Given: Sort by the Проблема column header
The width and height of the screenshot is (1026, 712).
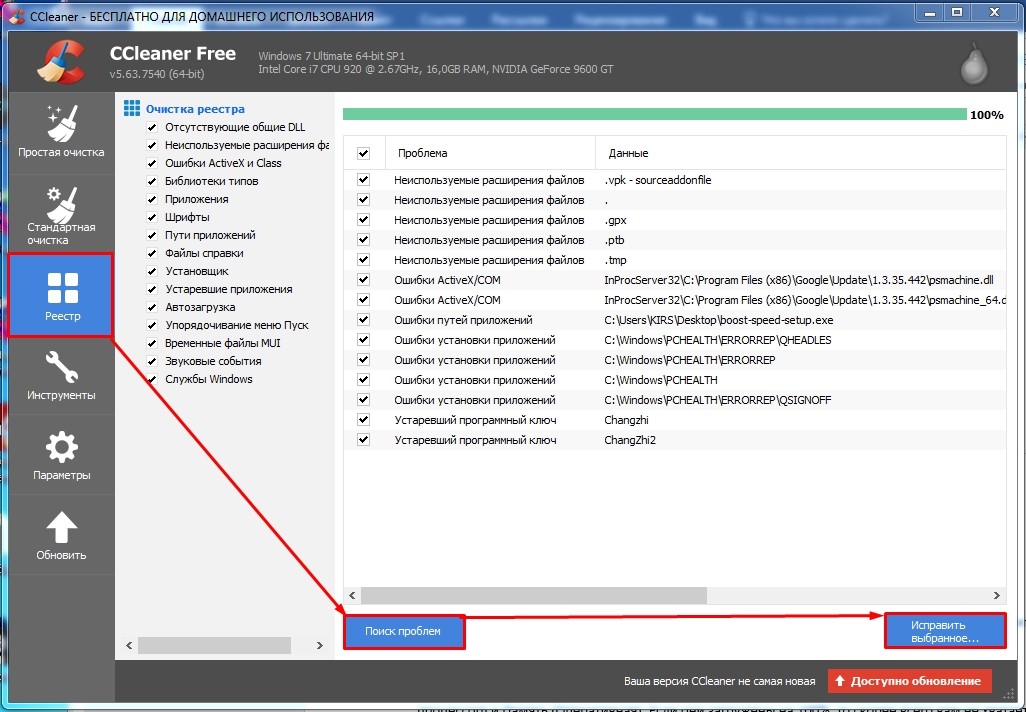Looking at the screenshot, I should (491, 153).
